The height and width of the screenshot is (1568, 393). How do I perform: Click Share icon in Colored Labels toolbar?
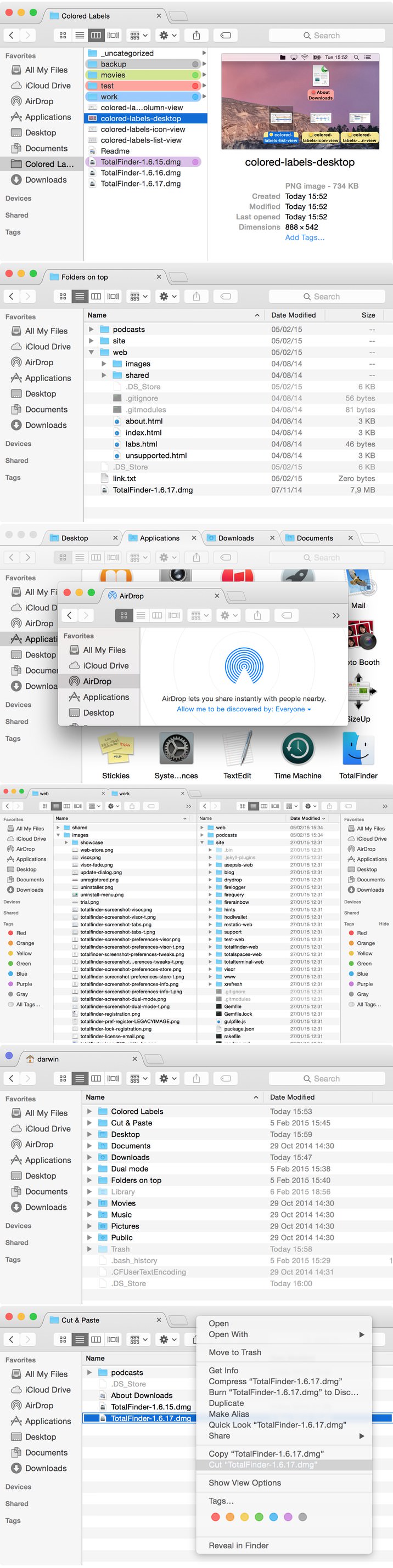pyautogui.click(x=196, y=35)
